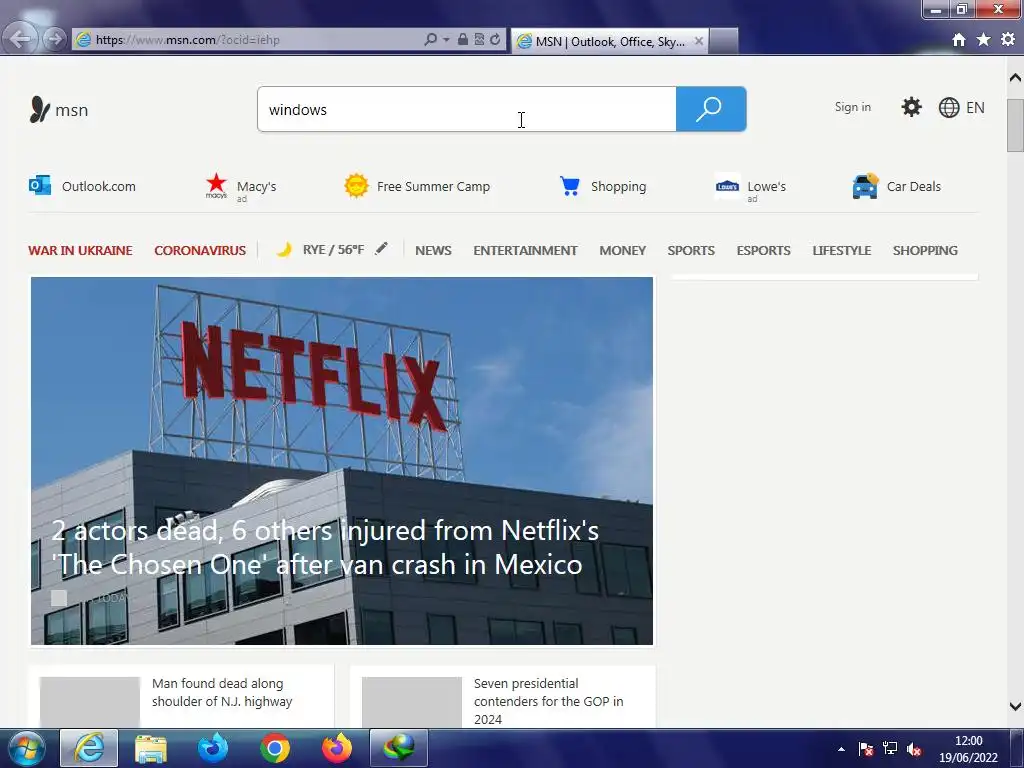Click the vertical scrollbar thumb
The width and height of the screenshot is (1024, 768).
point(1015,125)
